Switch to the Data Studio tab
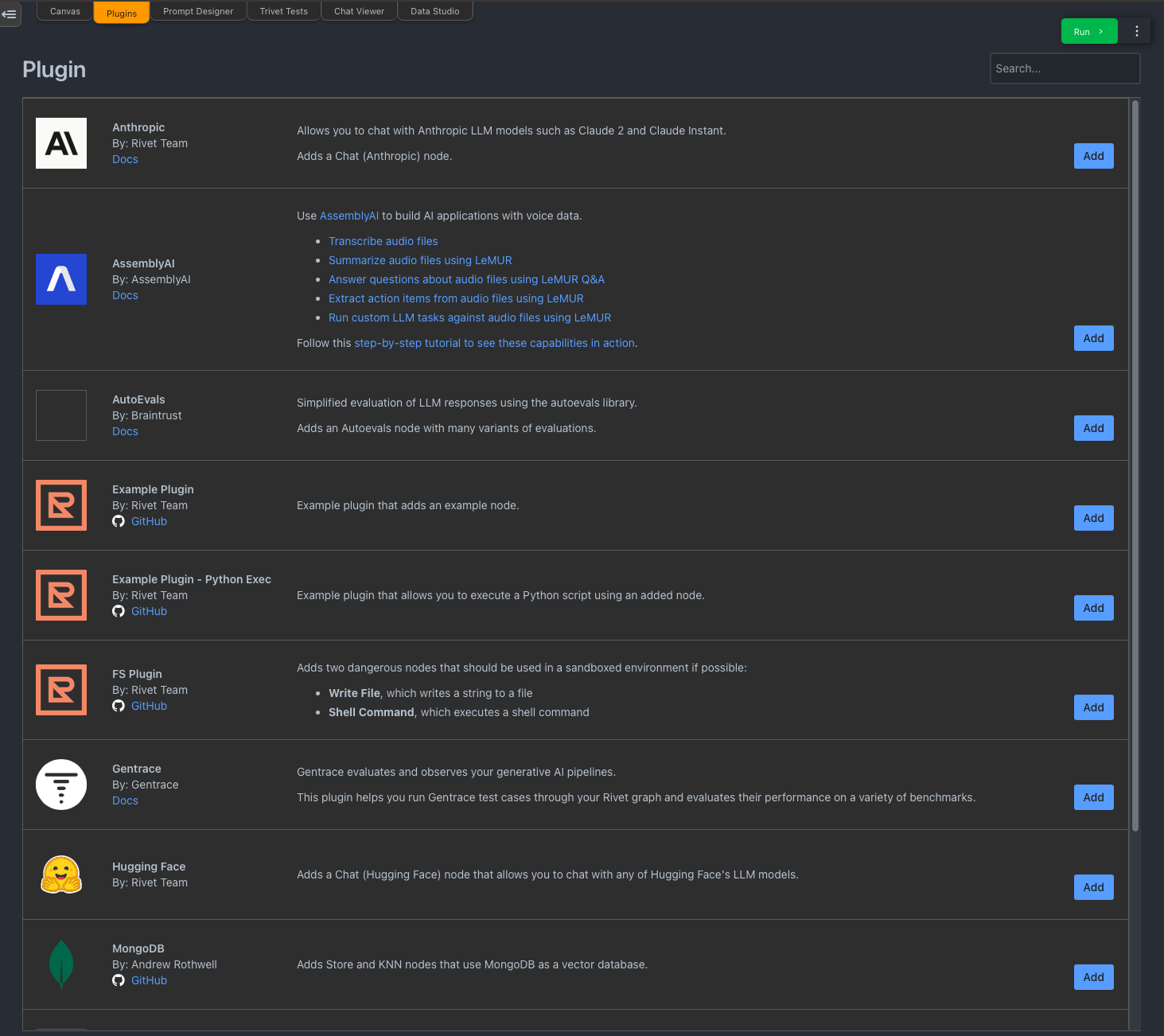Viewport: 1164px width, 1036px height. (435, 11)
